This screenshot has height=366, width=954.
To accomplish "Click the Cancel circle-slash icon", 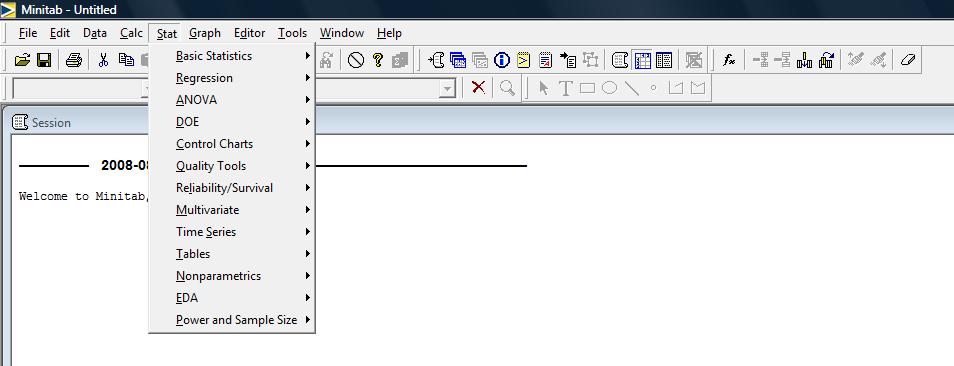I will (355, 60).
